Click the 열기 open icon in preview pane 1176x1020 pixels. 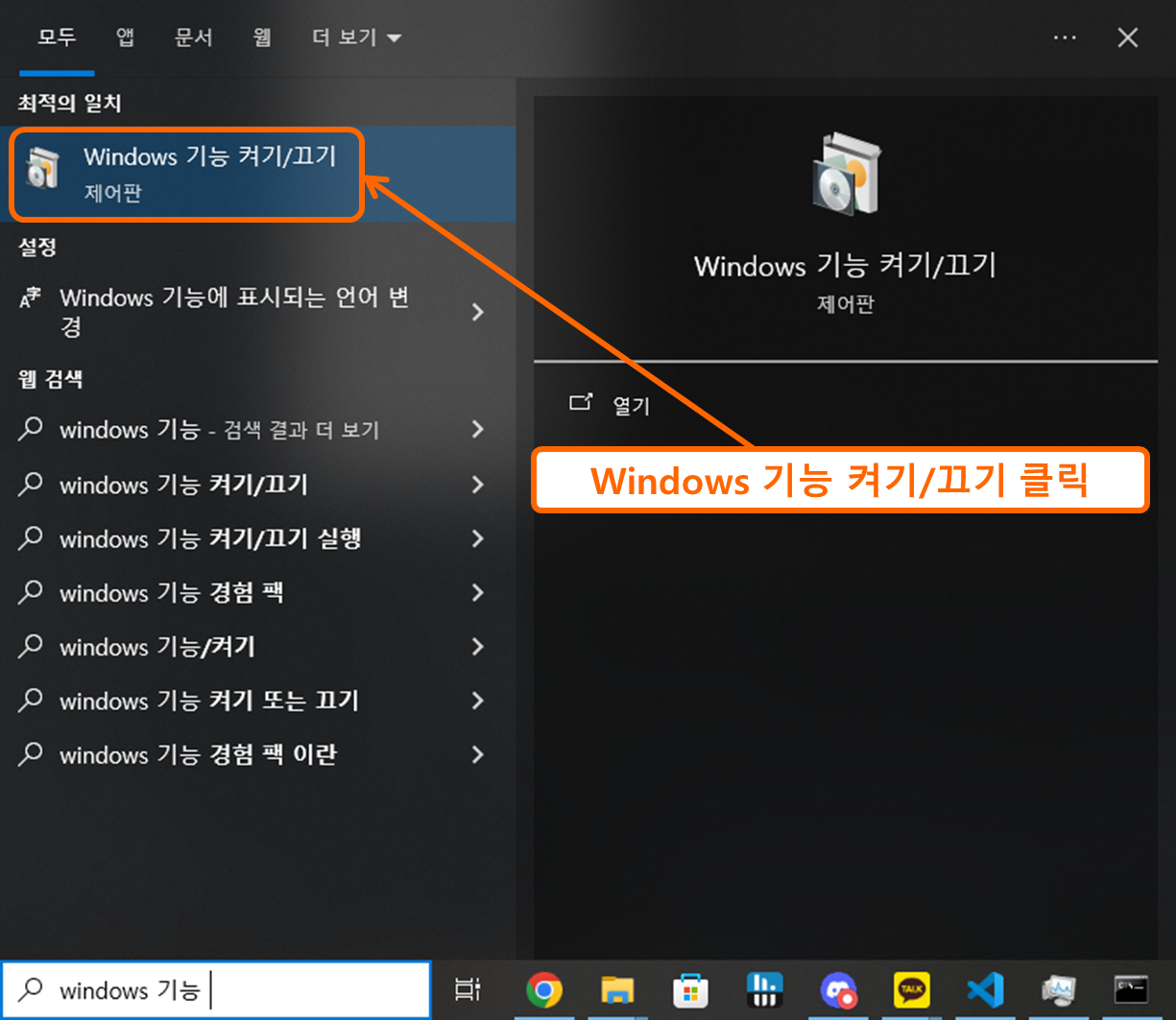click(581, 402)
